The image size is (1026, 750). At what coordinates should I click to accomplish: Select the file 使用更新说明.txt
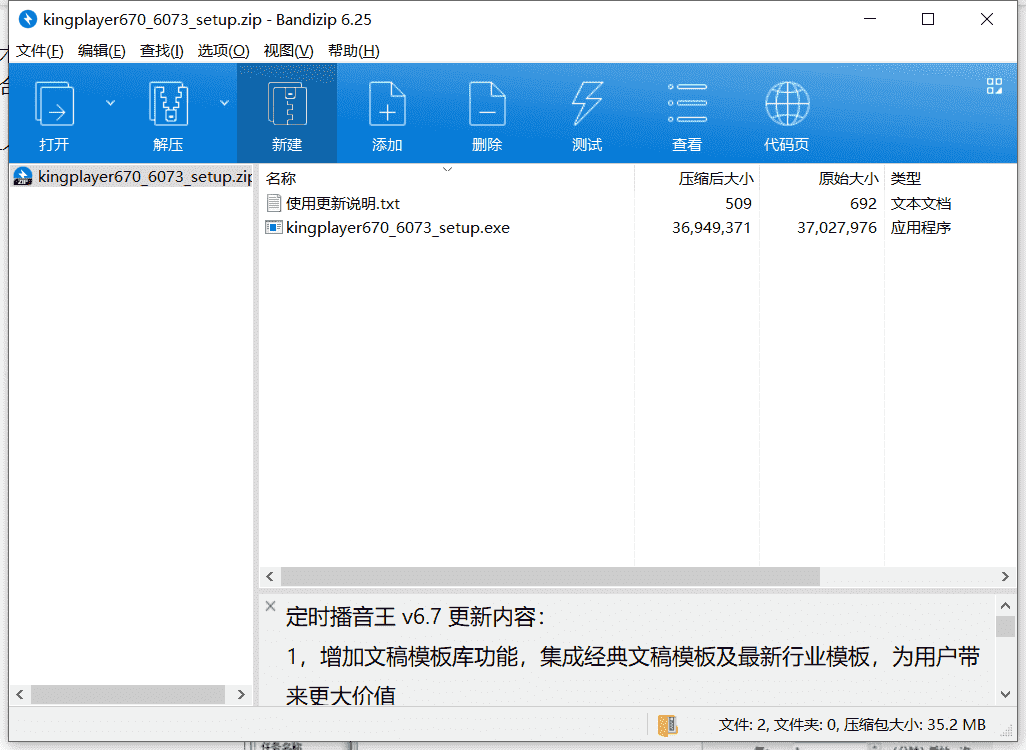click(342, 204)
